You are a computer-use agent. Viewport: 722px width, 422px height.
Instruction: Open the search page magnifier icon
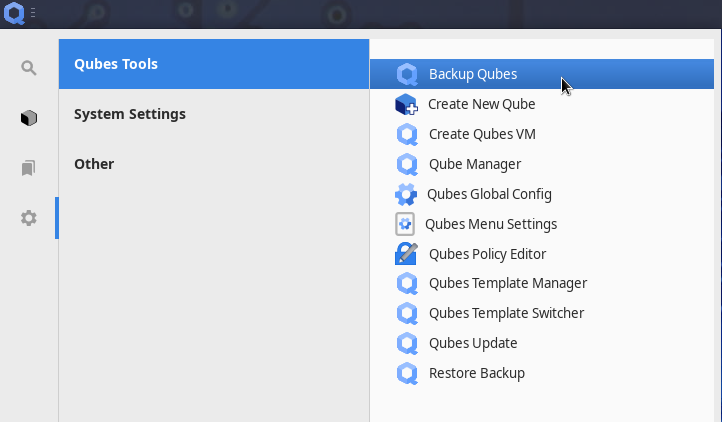click(29, 68)
